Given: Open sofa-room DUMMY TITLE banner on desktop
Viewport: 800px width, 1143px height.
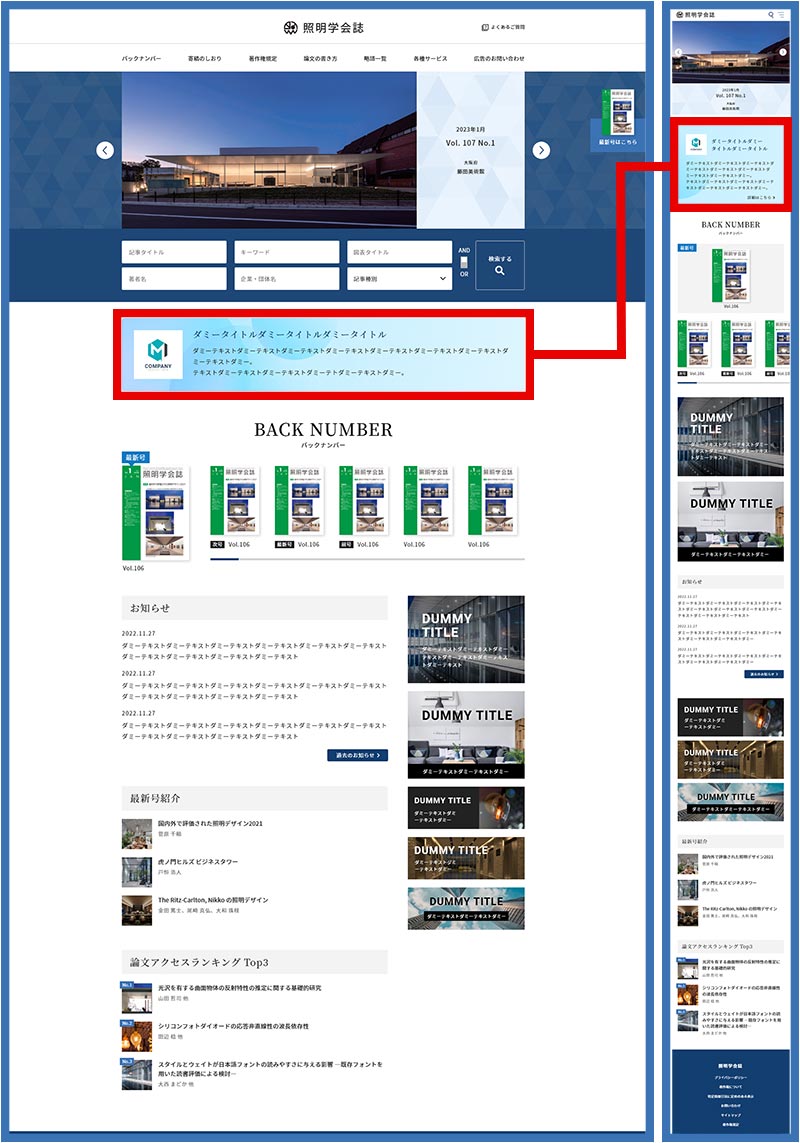Looking at the screenshot, I should click(466, 735).
